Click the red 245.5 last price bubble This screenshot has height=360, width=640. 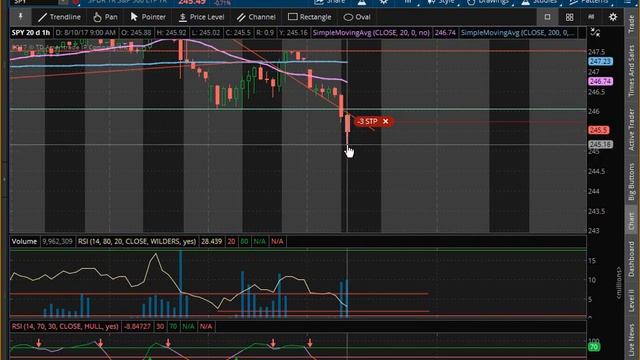[x=599, y=130]
